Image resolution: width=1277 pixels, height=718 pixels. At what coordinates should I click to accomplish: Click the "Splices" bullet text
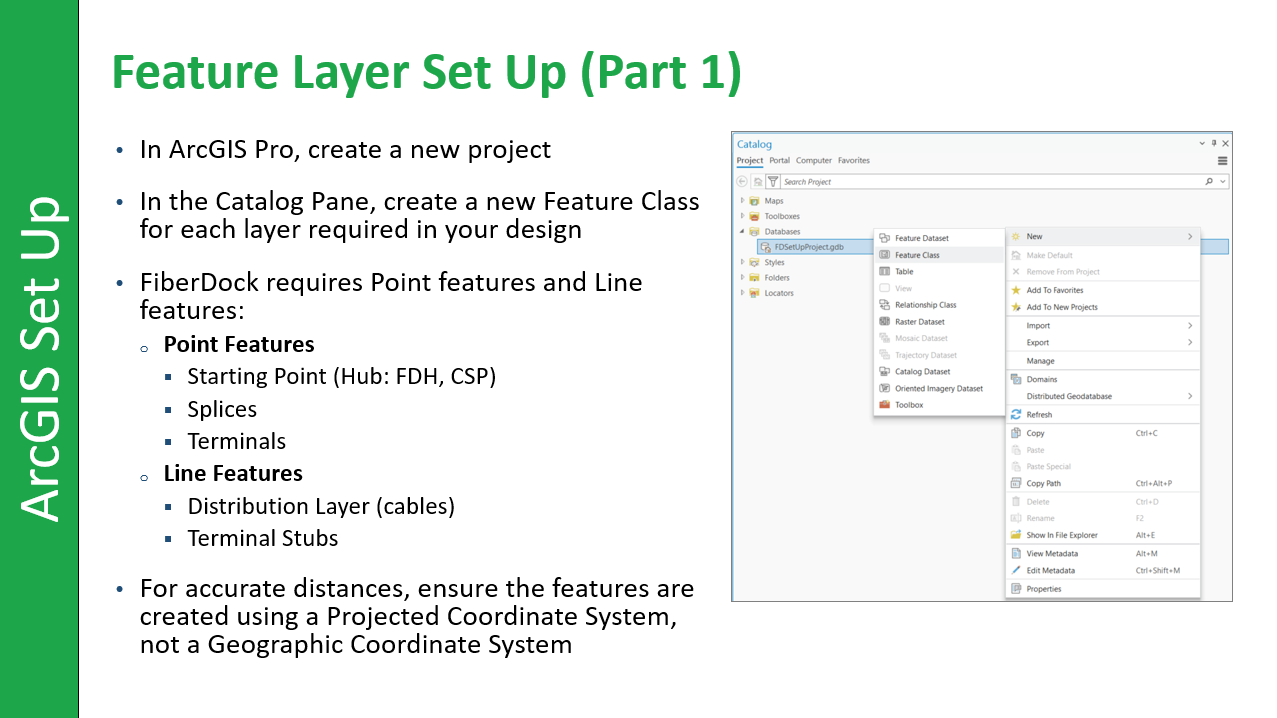[x=222, y=410]
